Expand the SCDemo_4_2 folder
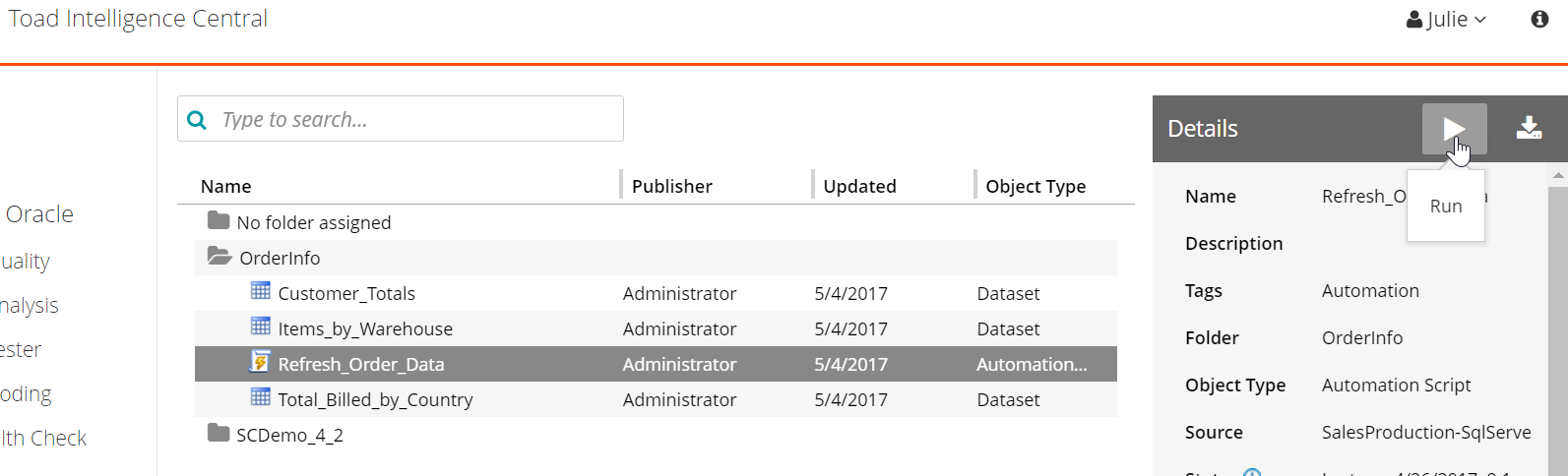 219,433
